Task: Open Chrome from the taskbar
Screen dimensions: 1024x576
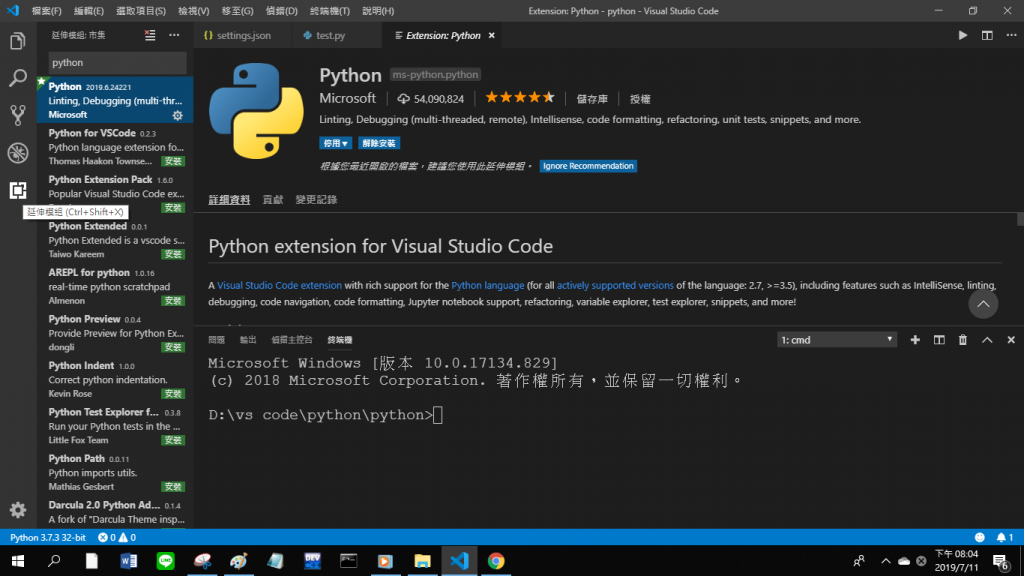Action: (496, 561)
